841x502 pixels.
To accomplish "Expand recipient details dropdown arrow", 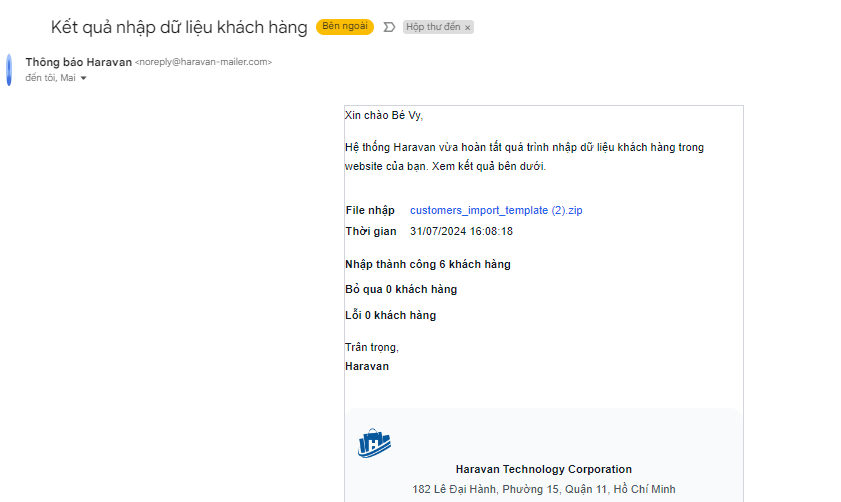I will coord(83,78).
